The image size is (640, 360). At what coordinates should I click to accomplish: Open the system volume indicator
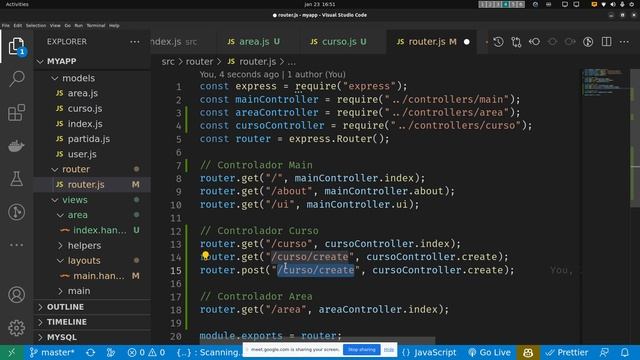pyautogui.click(x=613, y=4)
